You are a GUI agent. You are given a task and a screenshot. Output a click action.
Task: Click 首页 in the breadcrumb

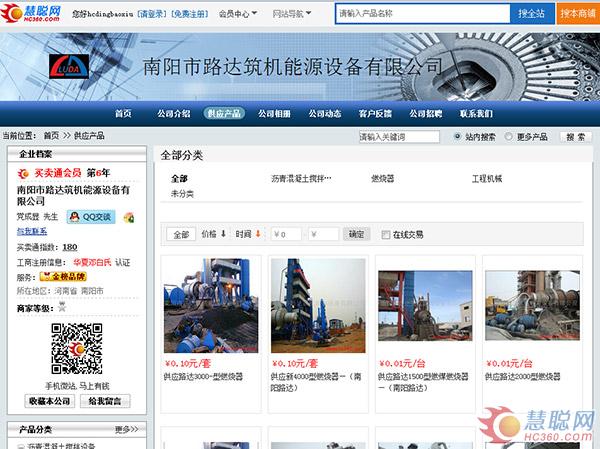pos(51,136)
